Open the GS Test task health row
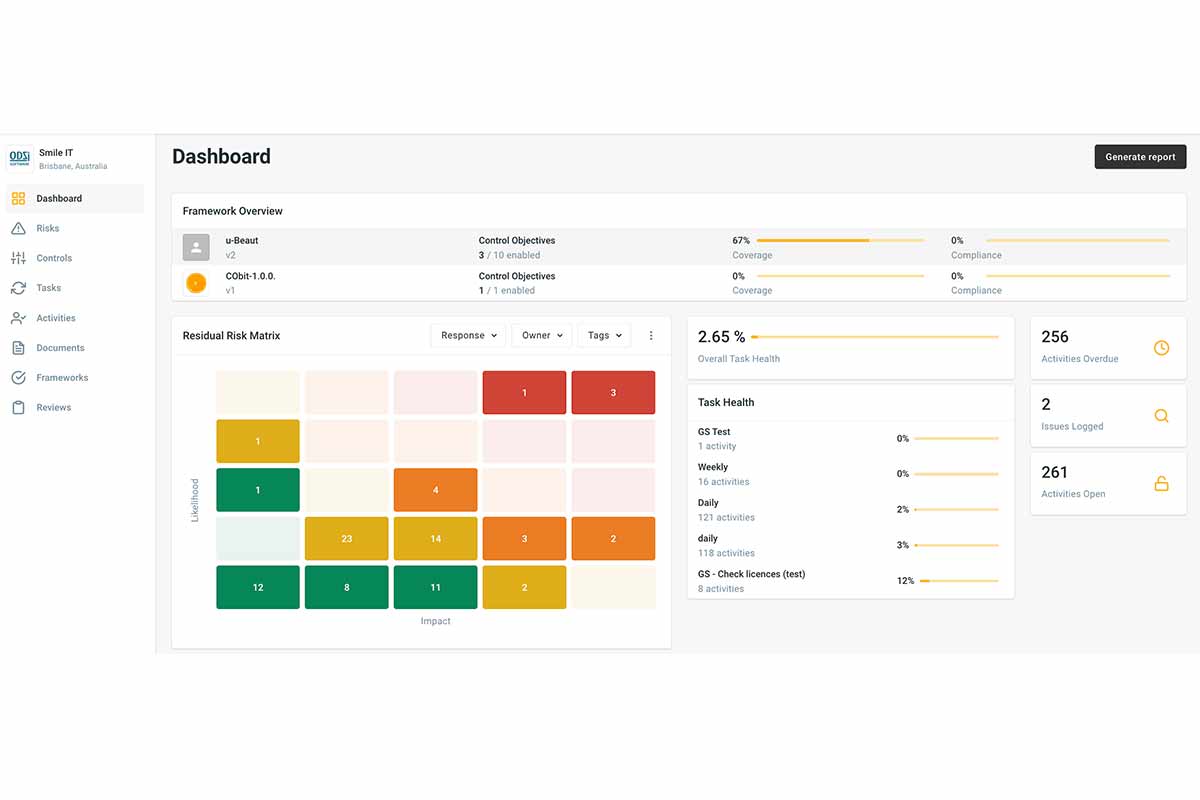 850,439
